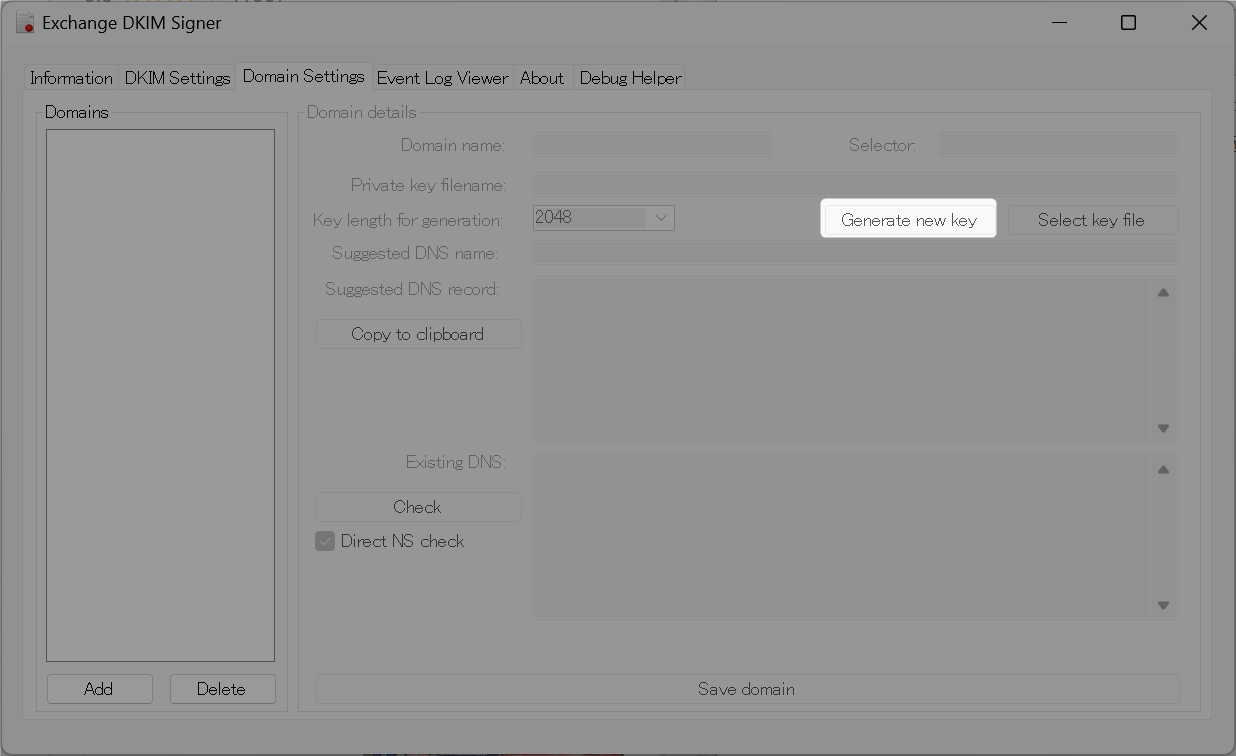
Task: Click the Suggested DNS name field
Action: pos(855,253)
